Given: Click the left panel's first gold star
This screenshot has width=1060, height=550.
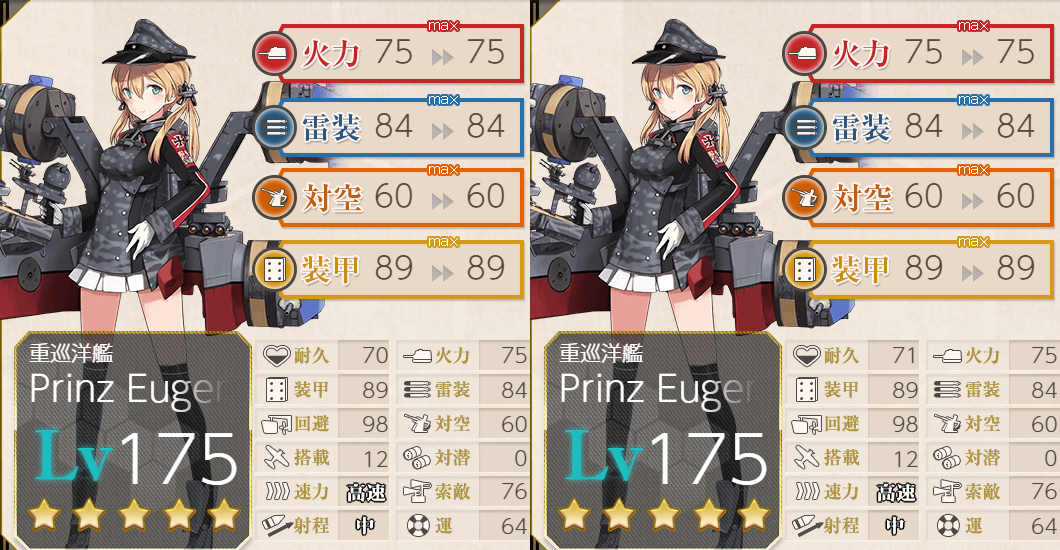Looking at the screenshot, I should (45, 516).
